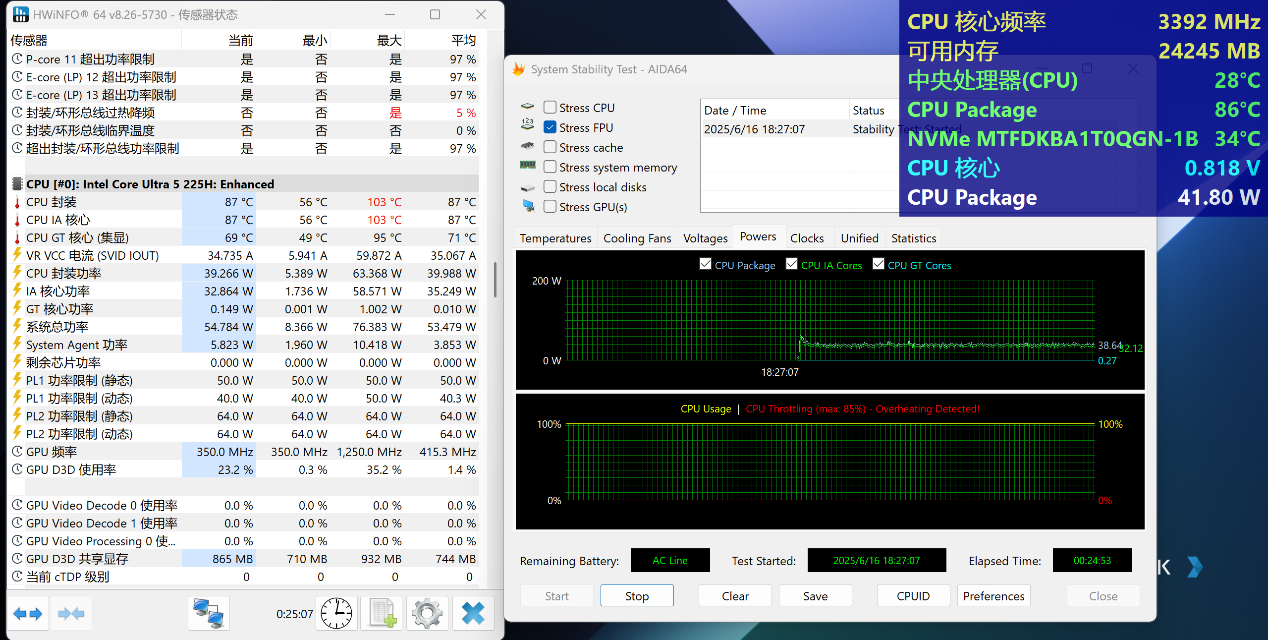The image size is (1268, 640).
Task: Enable the Stress CPU checkbox
Action: (x=550, y=108)
